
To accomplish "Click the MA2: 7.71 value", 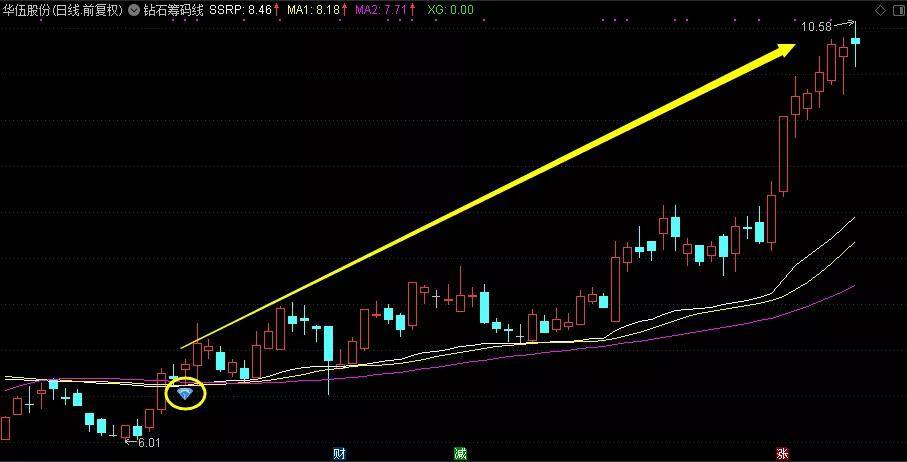I will click(x=382, y=10).
